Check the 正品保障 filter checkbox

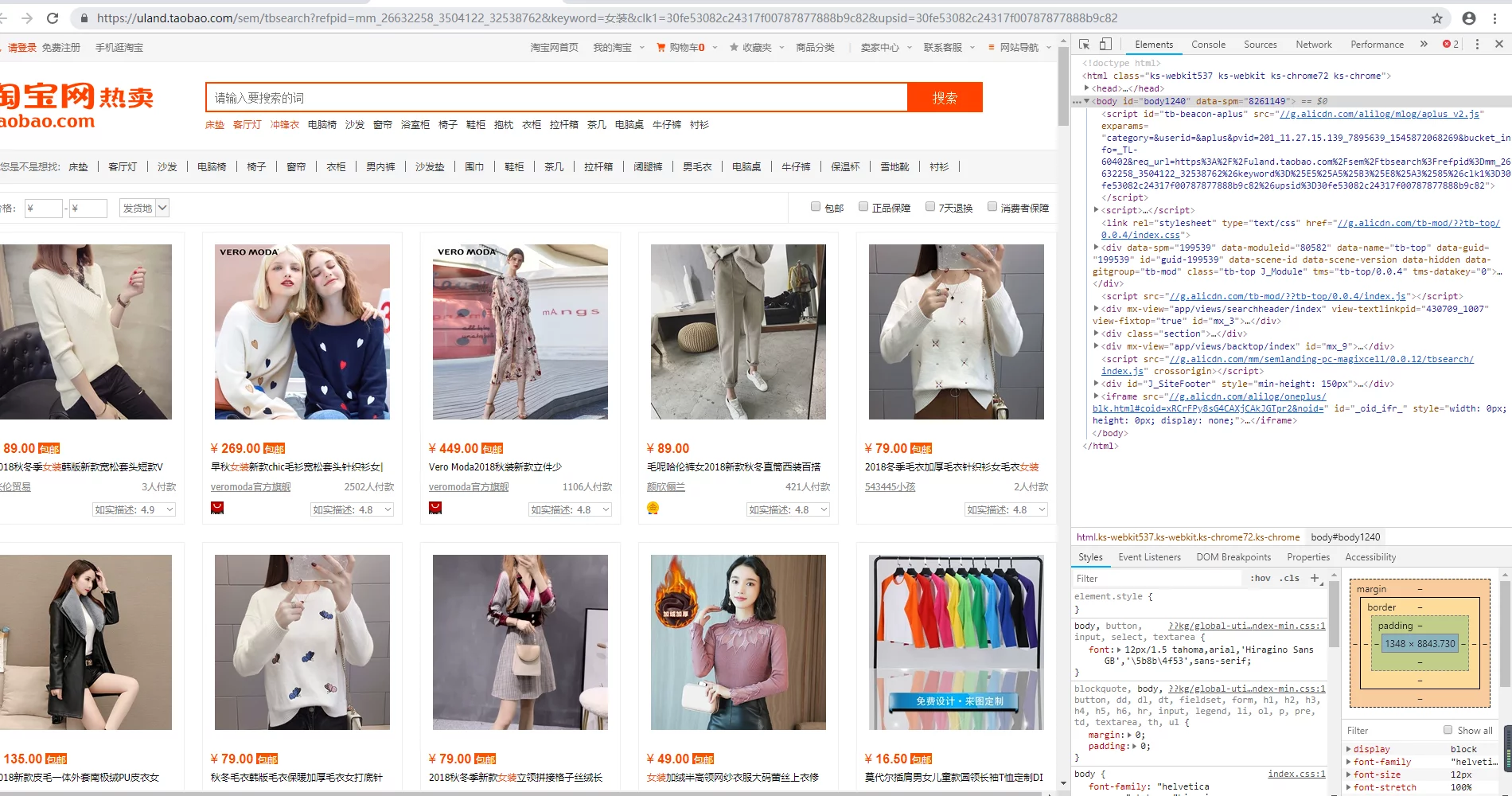pyautogui.click(x=863, y=207)
